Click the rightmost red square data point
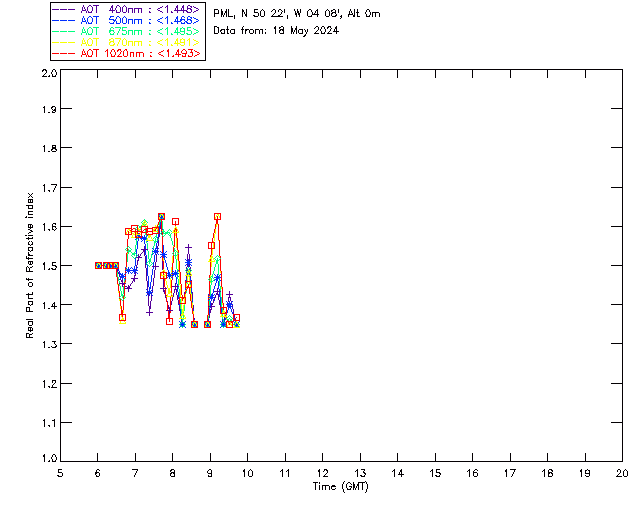 pos(236,318)
